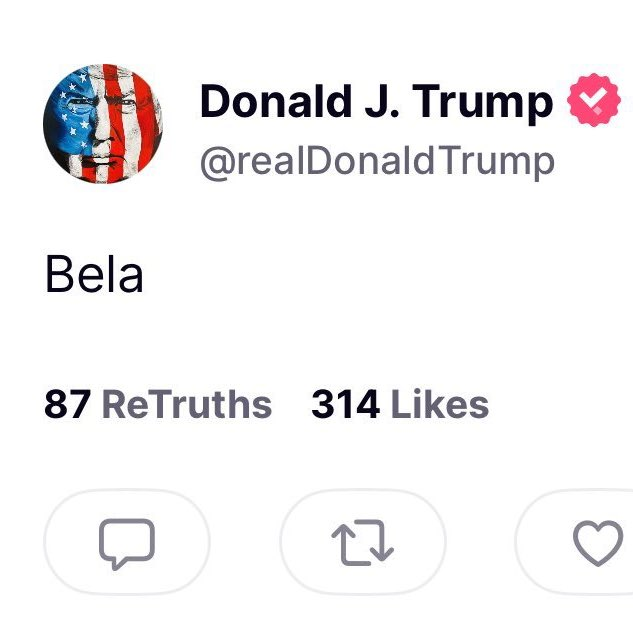This screenshot has height=633, width=633.
Task: Toggle ReTruth on the Bela post
Action: [x=362, y=545]
